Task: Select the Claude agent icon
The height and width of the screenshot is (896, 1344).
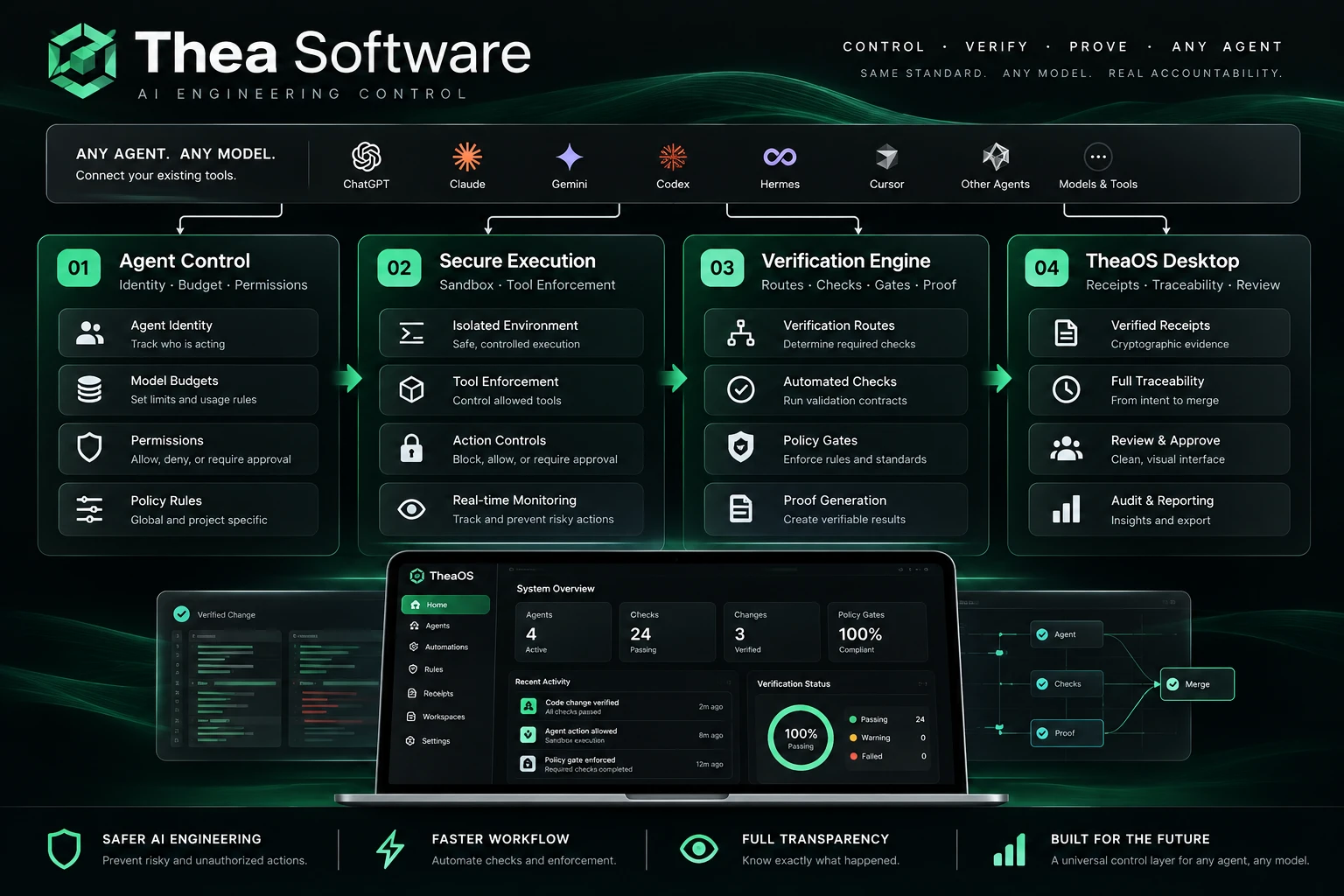Action: tap(467, 157)
